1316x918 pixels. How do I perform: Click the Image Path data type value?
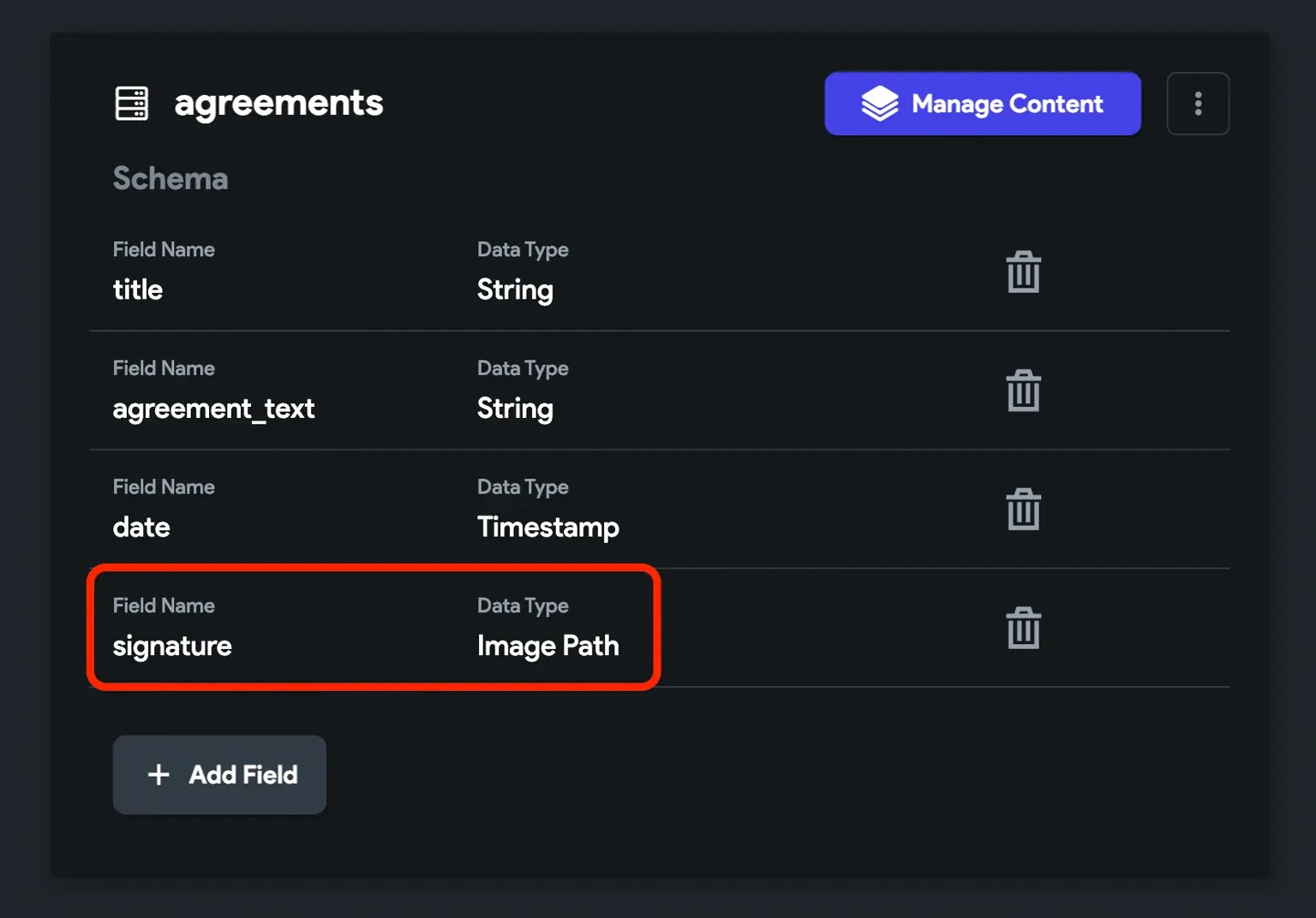point(548,646)
